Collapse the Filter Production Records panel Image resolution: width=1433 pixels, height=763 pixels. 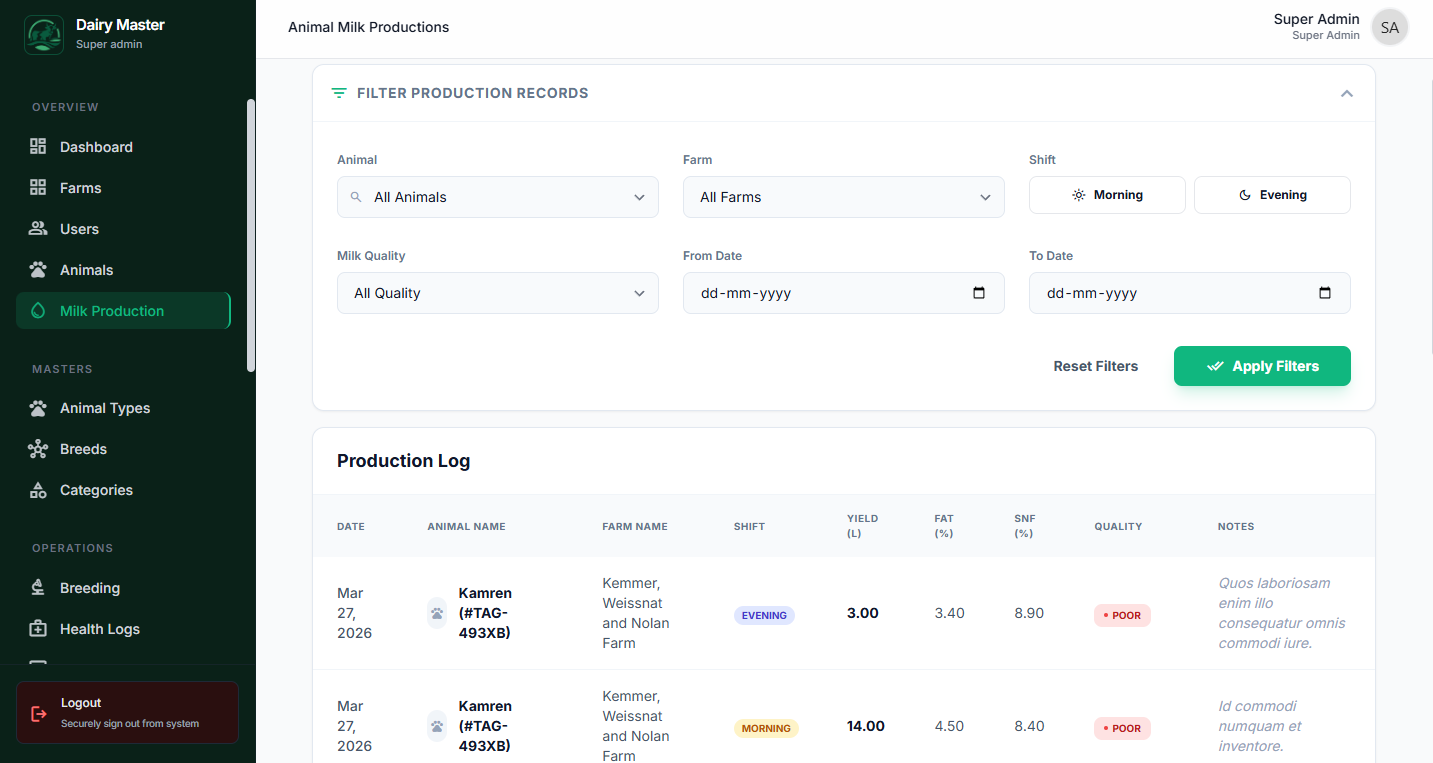pos(1346,93)
